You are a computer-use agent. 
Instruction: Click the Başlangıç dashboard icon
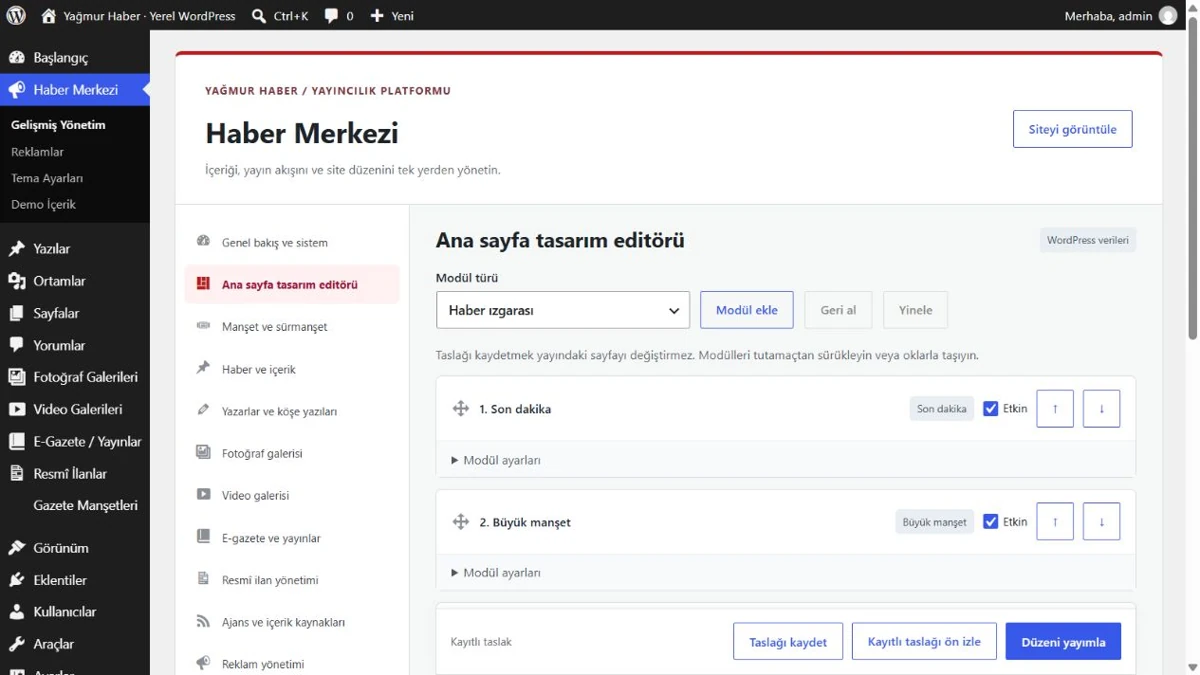[x=17, y=57]
